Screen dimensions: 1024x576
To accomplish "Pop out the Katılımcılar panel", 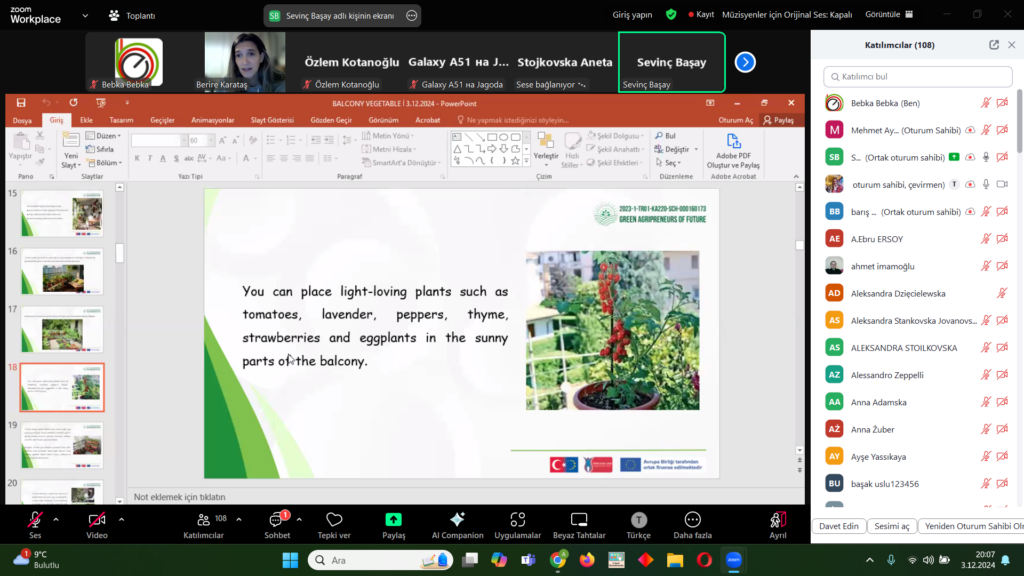I will (x=994, y=45).
